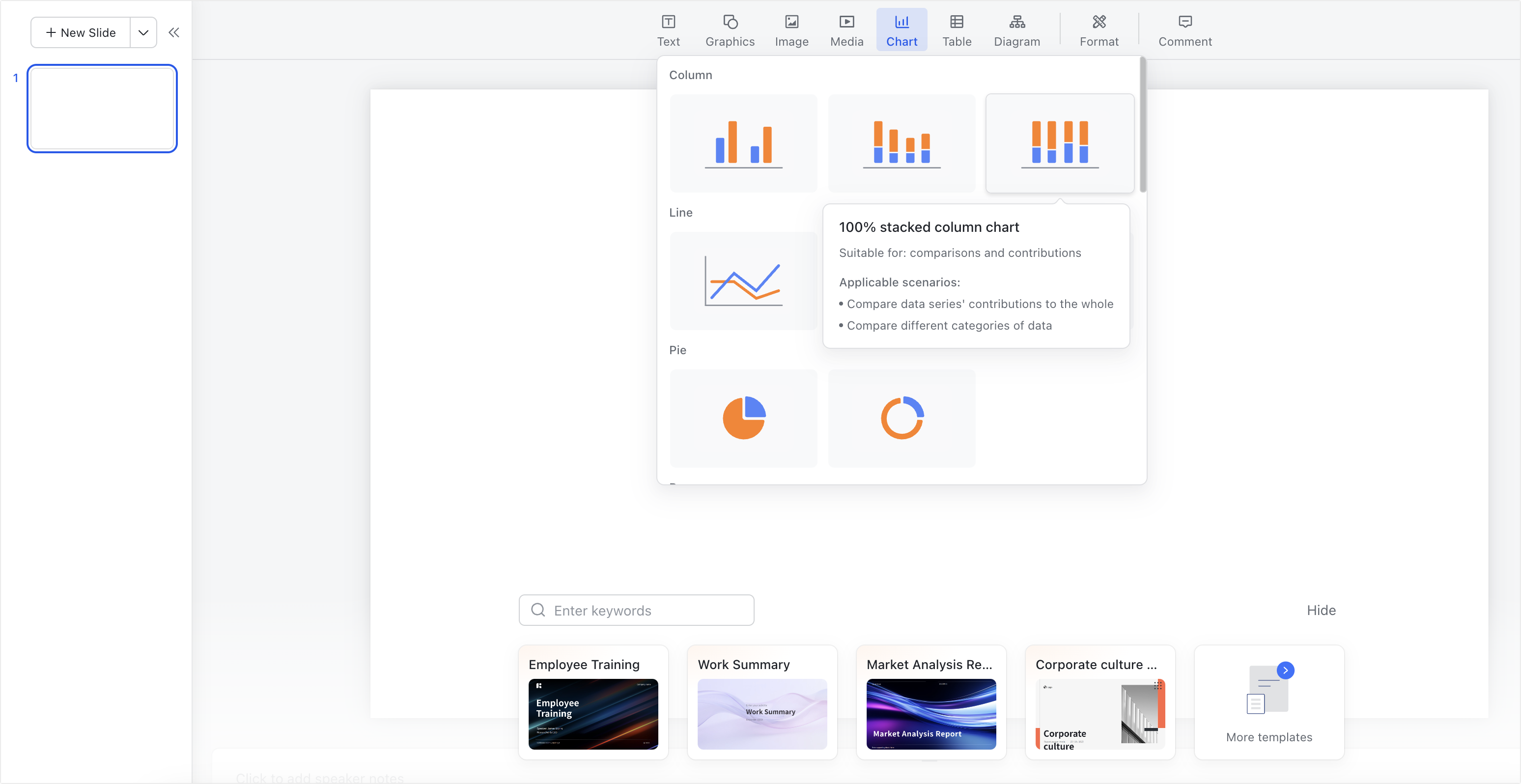
Task: Select the pie chart type
Action: [743, 419]
